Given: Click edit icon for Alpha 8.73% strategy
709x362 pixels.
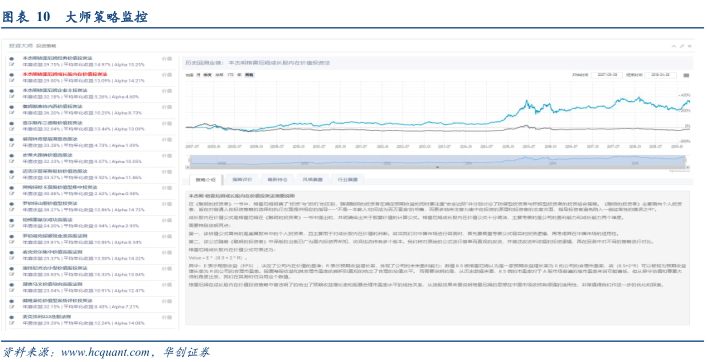Looking at the screenshot, I should (12, 113).
